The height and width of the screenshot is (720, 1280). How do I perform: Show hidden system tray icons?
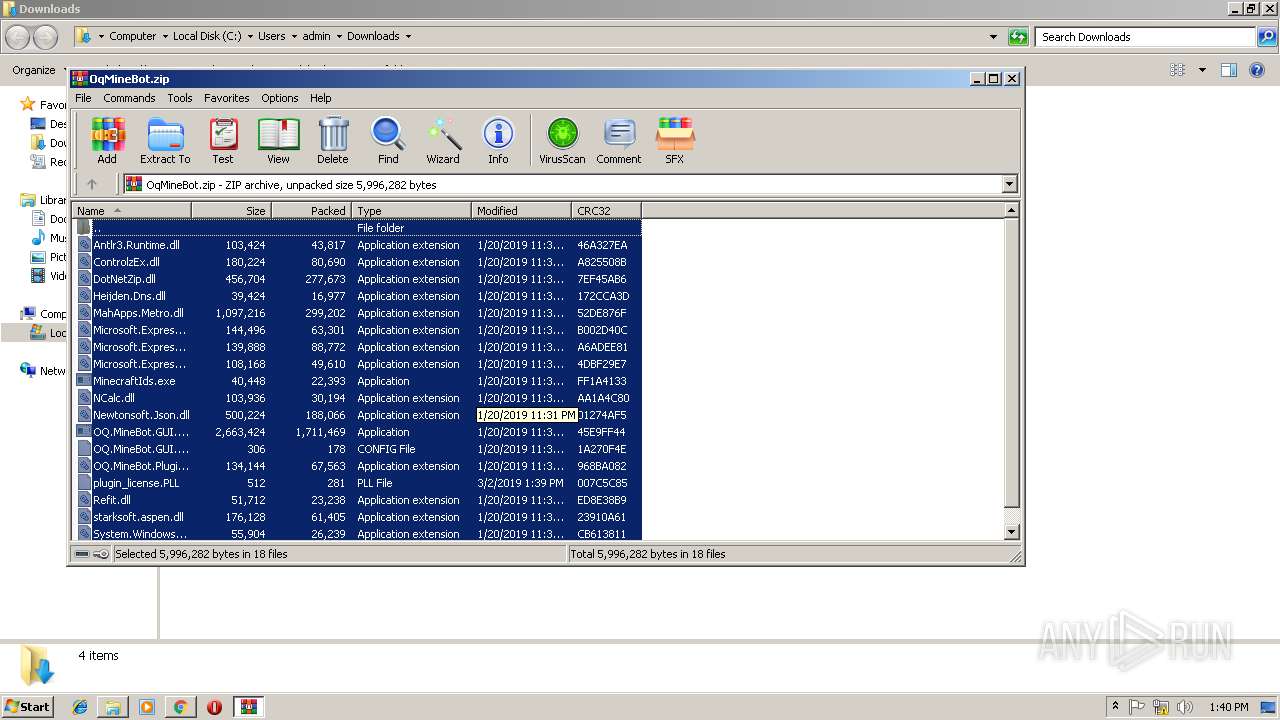point(1115,707)
